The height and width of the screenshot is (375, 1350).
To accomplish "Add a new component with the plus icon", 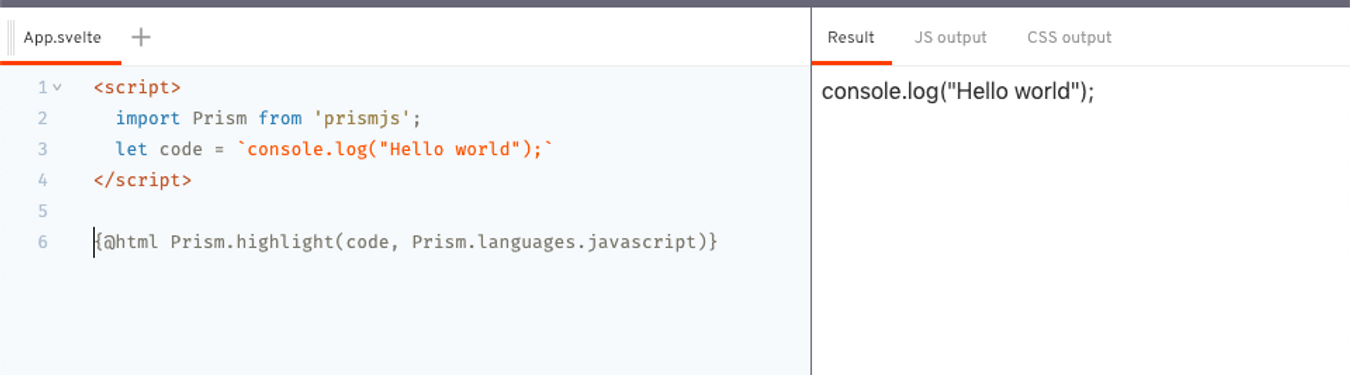I will pyautogui.click(x=142, y=37).
